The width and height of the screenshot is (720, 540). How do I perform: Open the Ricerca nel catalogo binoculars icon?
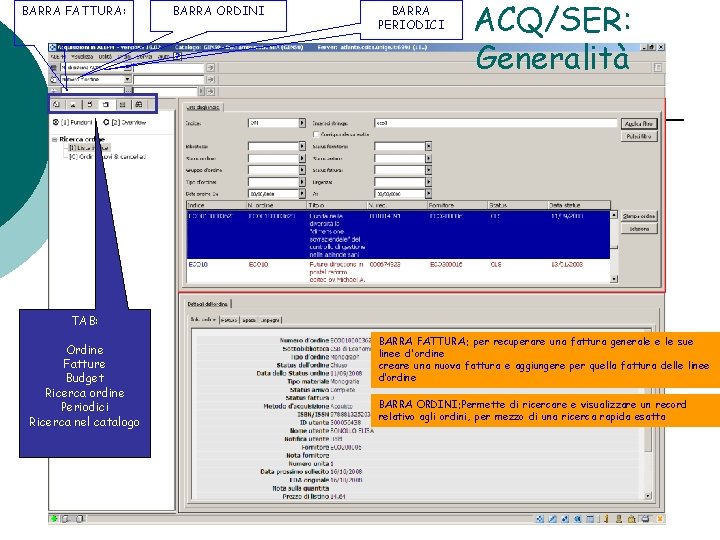pyautogui.click(x=139, y=105)
